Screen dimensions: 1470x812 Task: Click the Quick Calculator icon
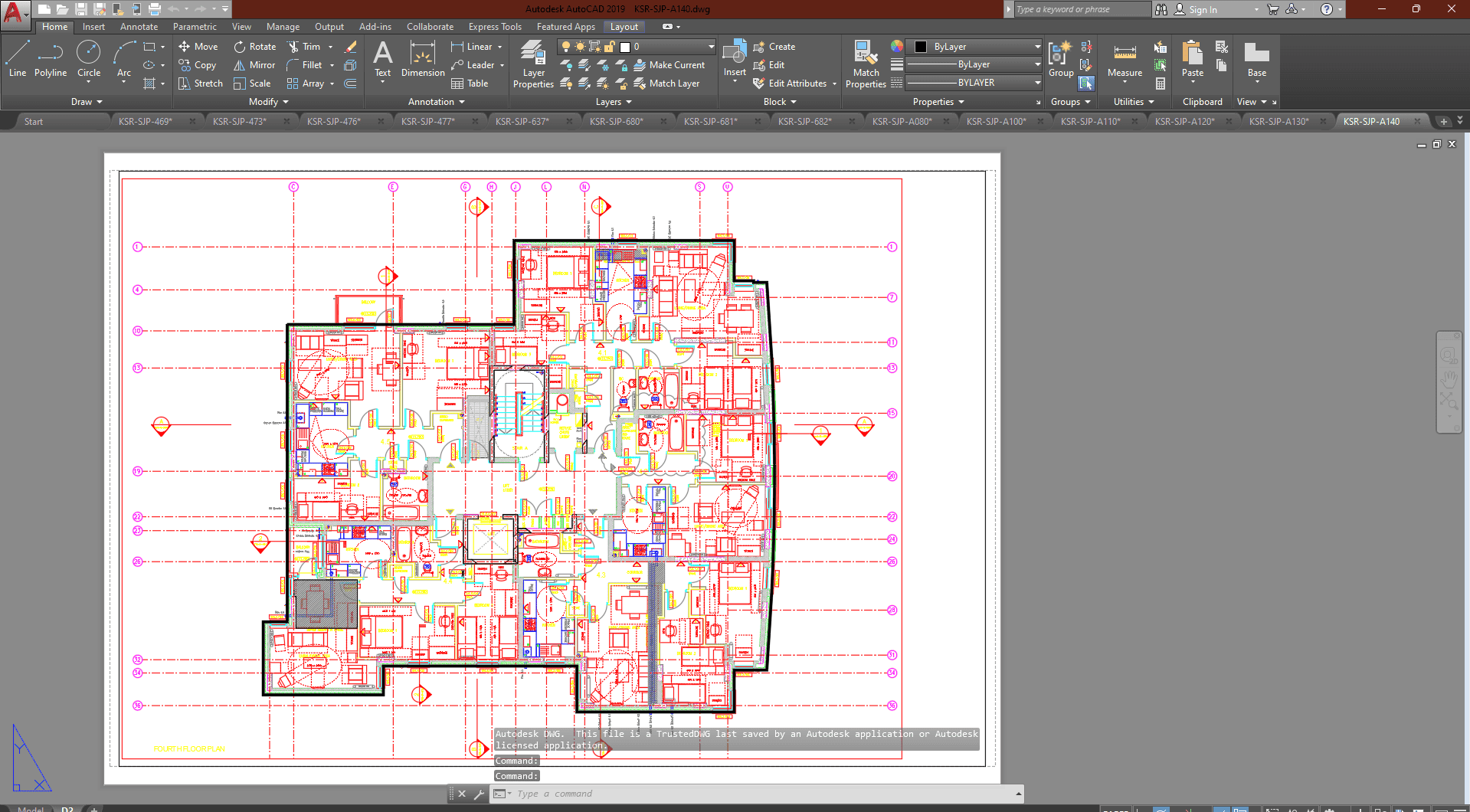[1161, 83]
